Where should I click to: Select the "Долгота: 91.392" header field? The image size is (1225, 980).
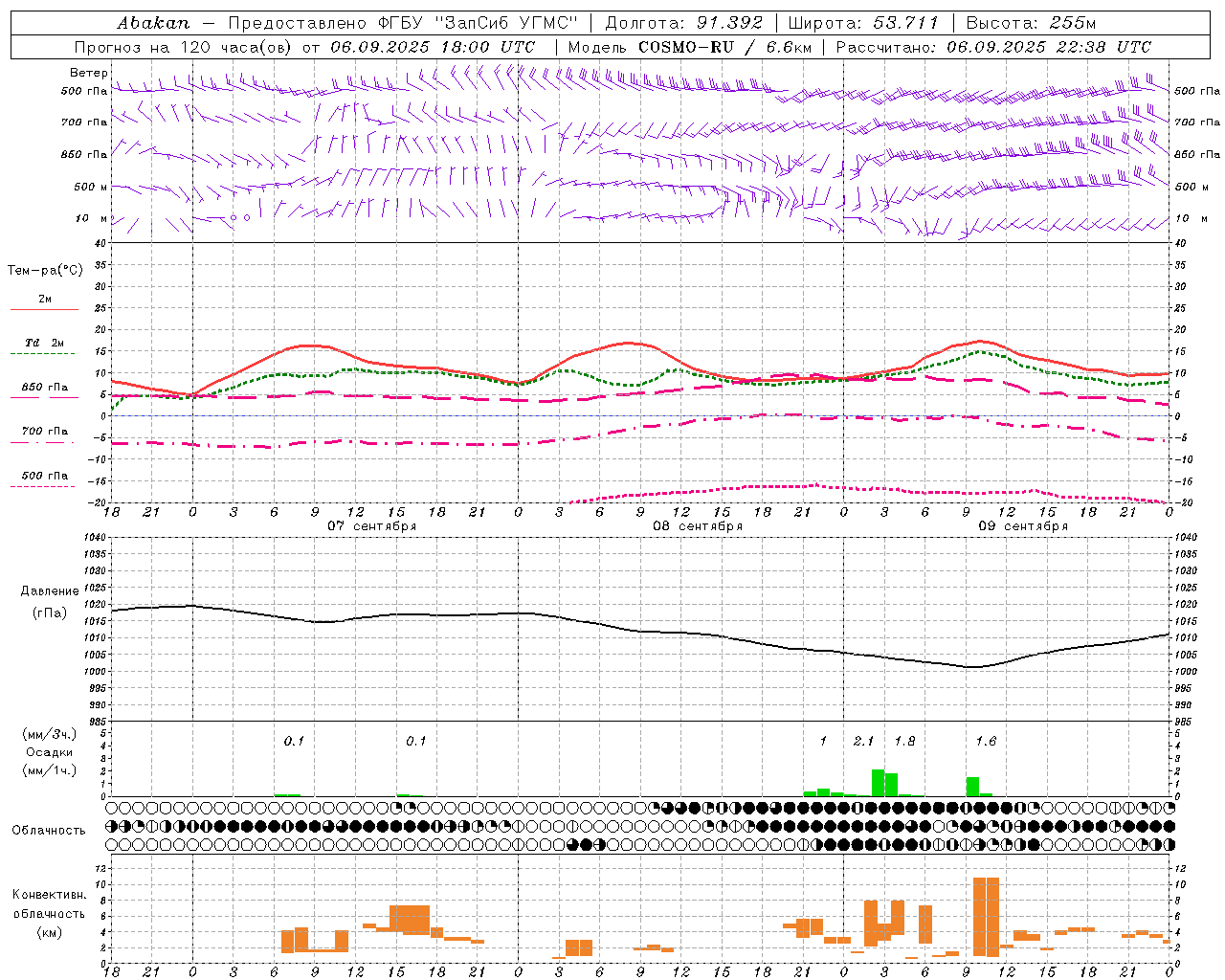(x=684, y=23)
